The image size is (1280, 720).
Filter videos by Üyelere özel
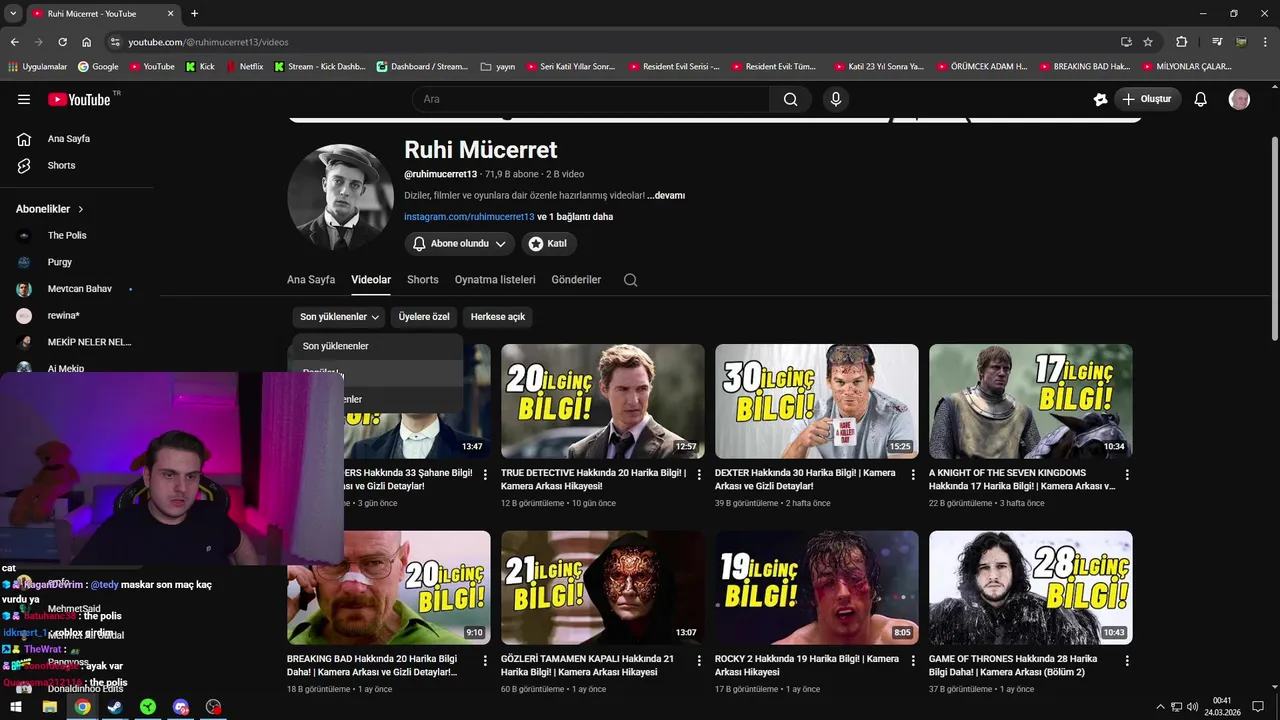(x=424, y=317)
